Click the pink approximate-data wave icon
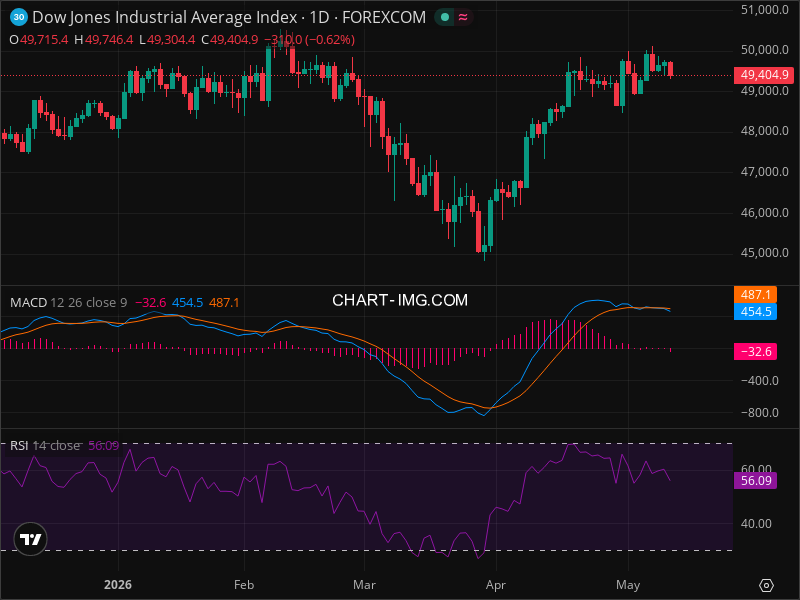The width and height of the screenshot is (800, 600). click(x=463, y=17)
